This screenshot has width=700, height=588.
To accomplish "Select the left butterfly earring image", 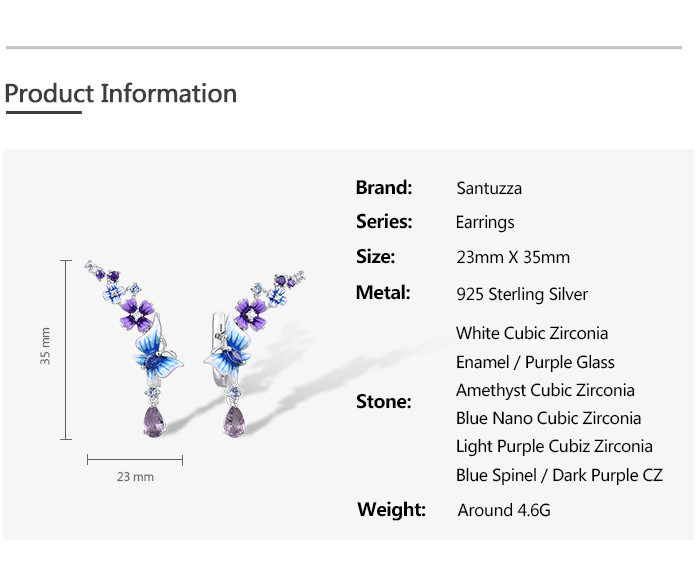I will [141, 345].
